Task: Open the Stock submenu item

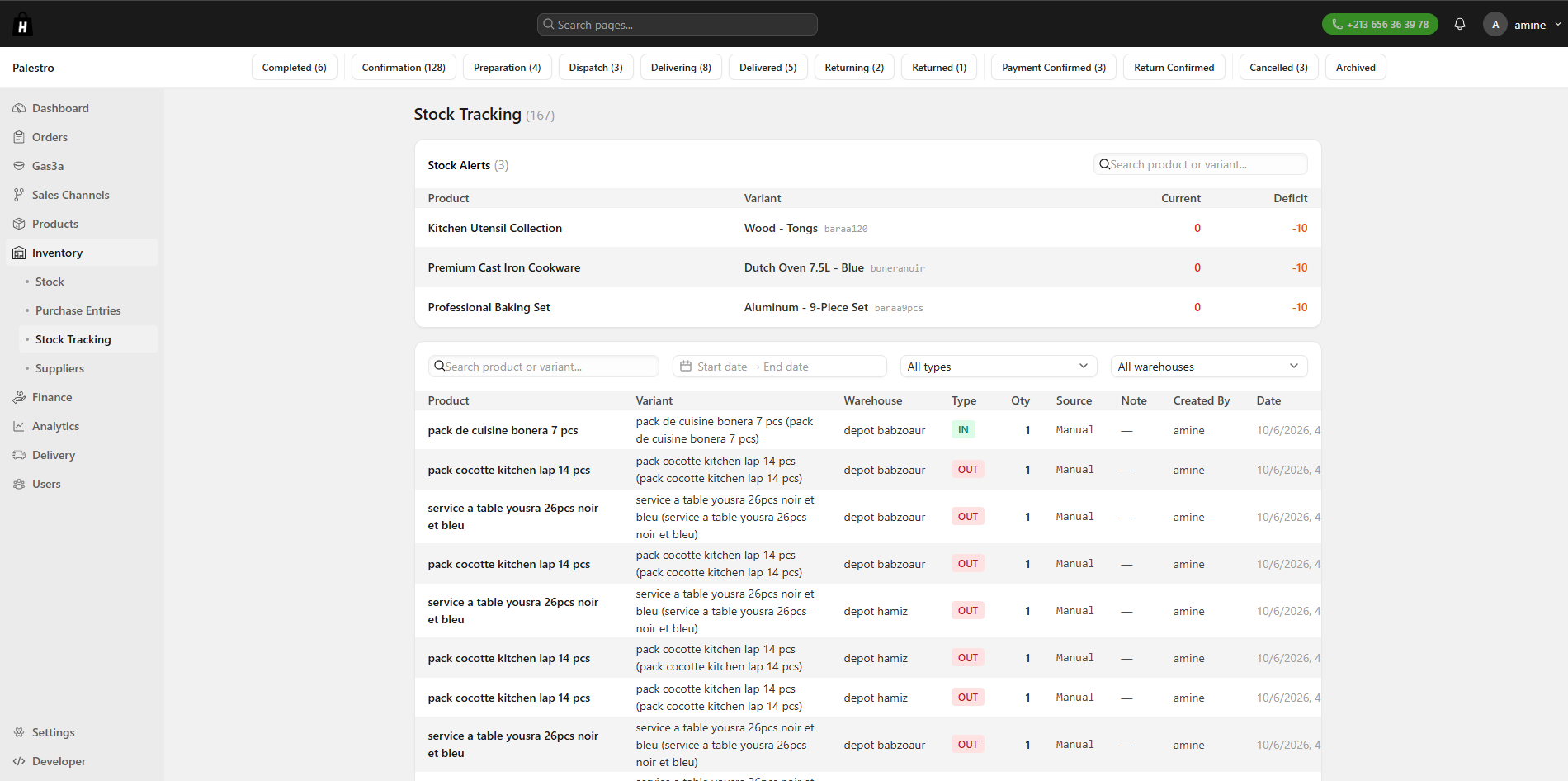Action: click(x=50, y=282)
